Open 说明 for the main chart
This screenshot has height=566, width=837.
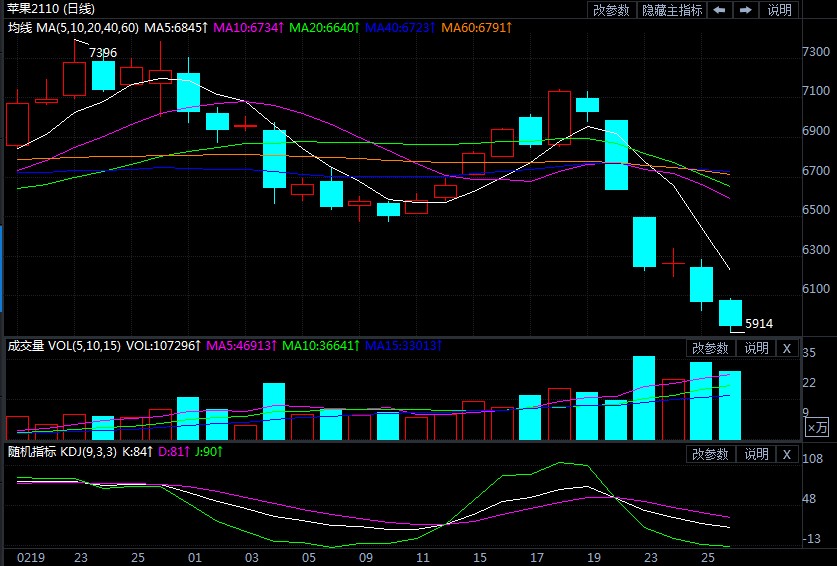(779, 10)
